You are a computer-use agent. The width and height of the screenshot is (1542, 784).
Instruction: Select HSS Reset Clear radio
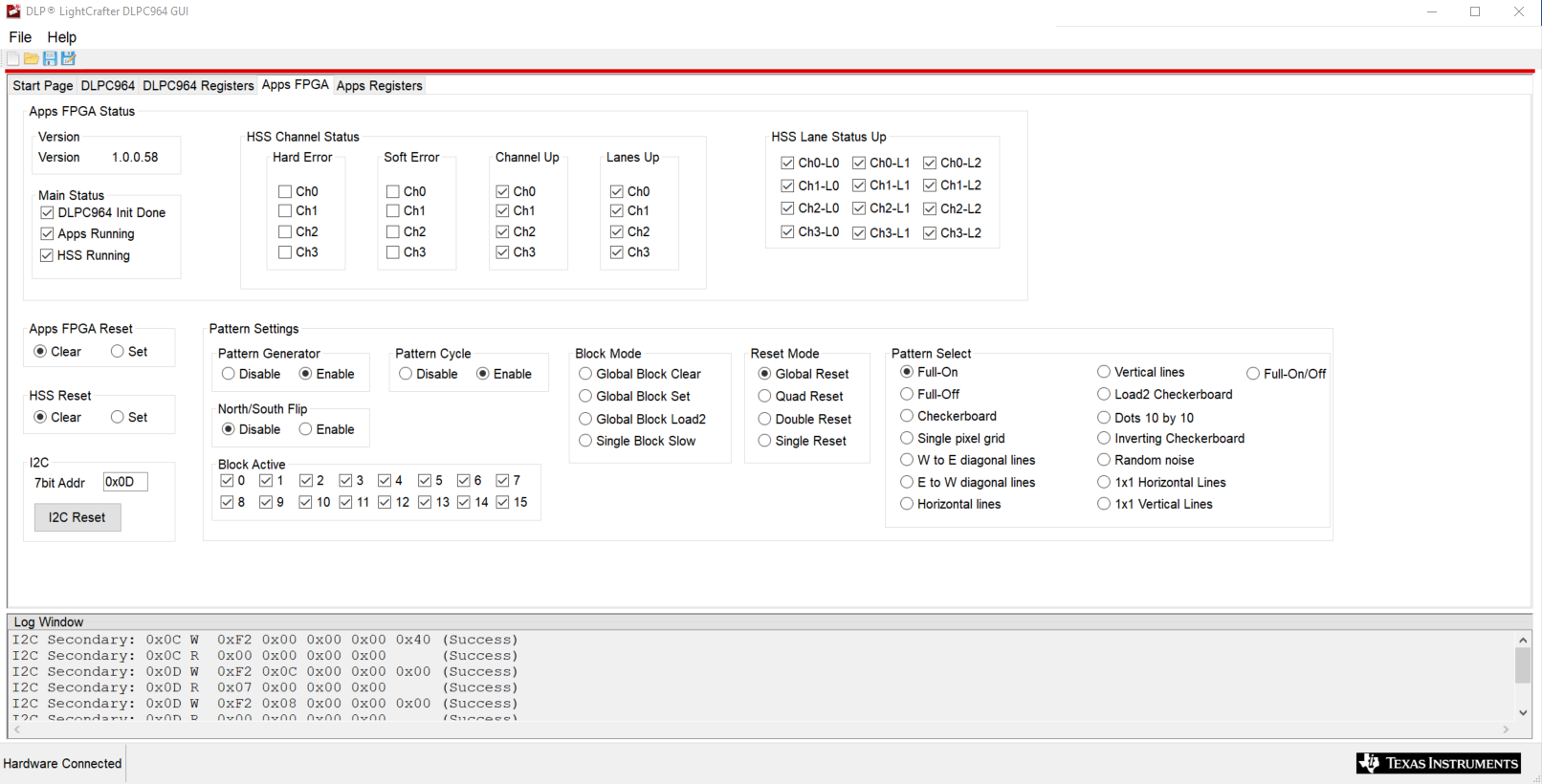[40, 417]
